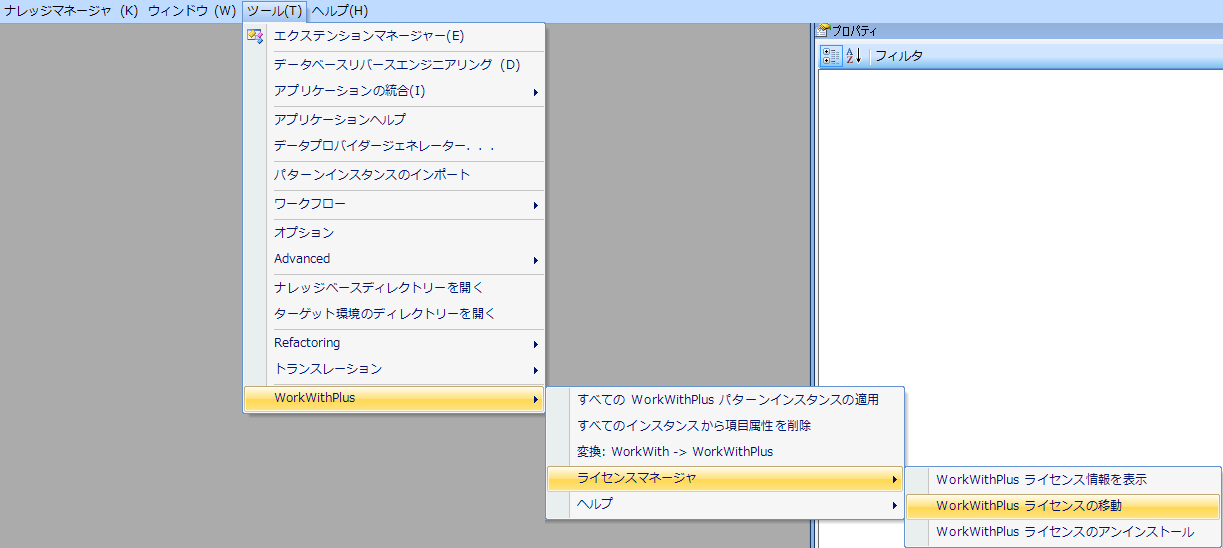The width and height of the screenshot is (1223, 548).
Task: Open the Advanced submenu
Action: tap(536, 259)
